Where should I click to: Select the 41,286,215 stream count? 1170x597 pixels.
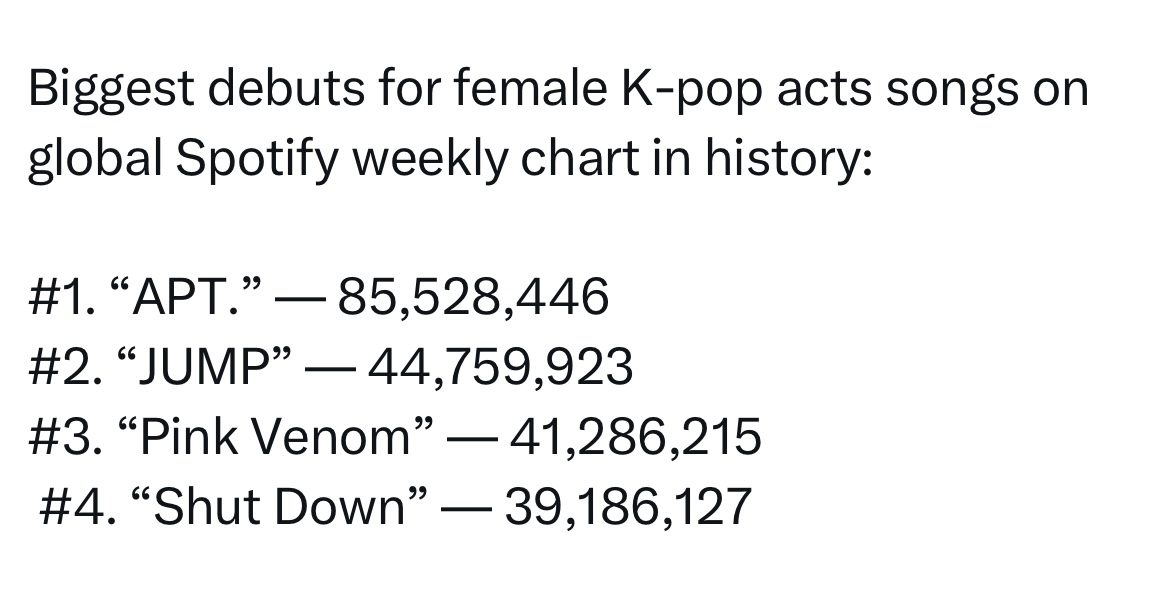point(635,438)
